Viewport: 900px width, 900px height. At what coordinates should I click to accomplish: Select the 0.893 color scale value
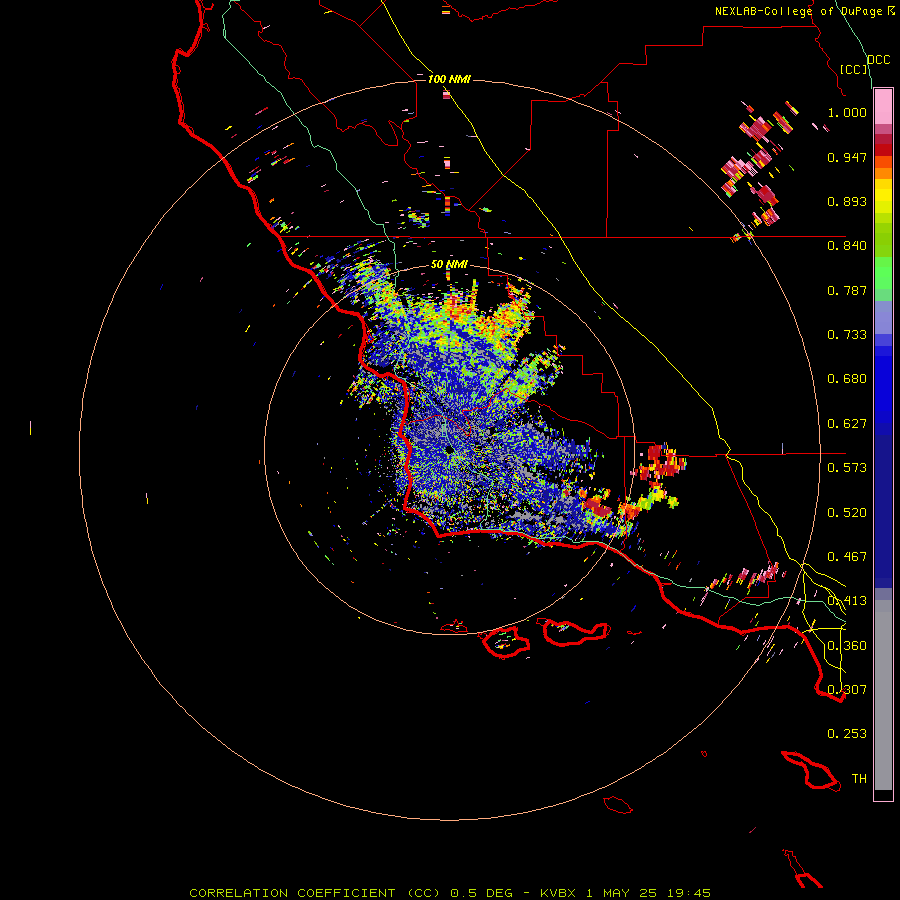coord(847,201)
